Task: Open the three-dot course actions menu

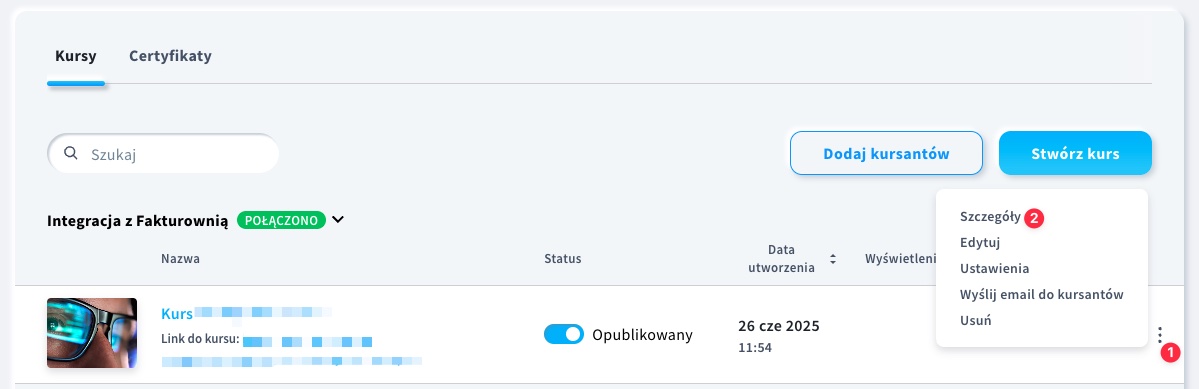Action: (1160, 335)
